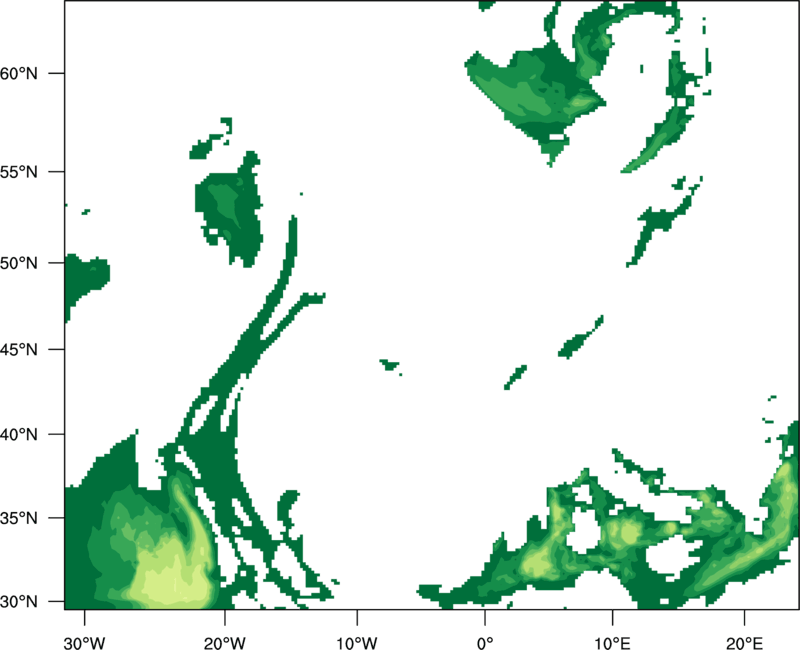This screenshot has width=800, height=650.
Task: Click the 30°W longitude label
Action: (x=84, y=643)
